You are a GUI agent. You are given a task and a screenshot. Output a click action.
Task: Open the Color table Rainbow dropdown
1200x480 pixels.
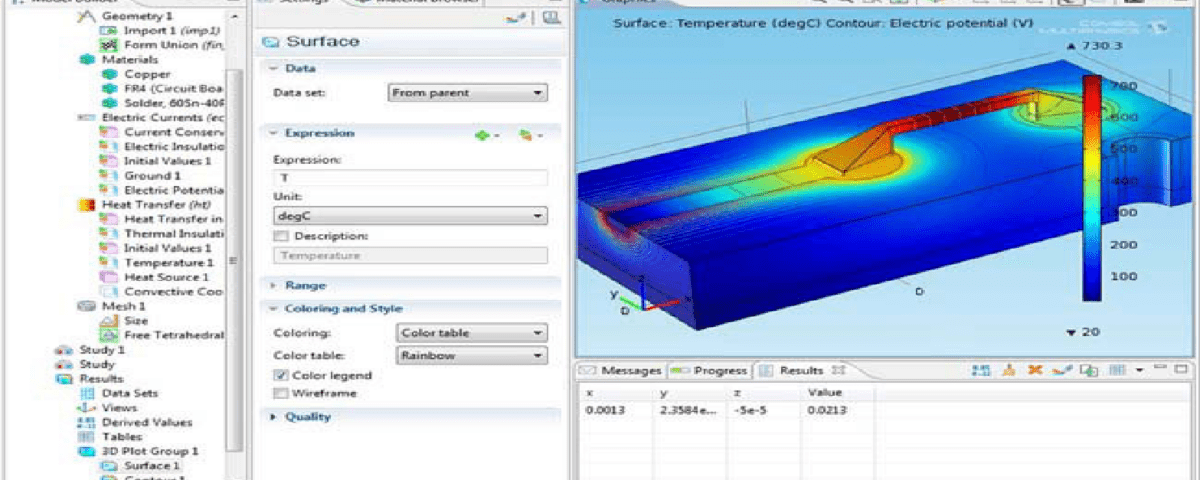tap(471, 355)
